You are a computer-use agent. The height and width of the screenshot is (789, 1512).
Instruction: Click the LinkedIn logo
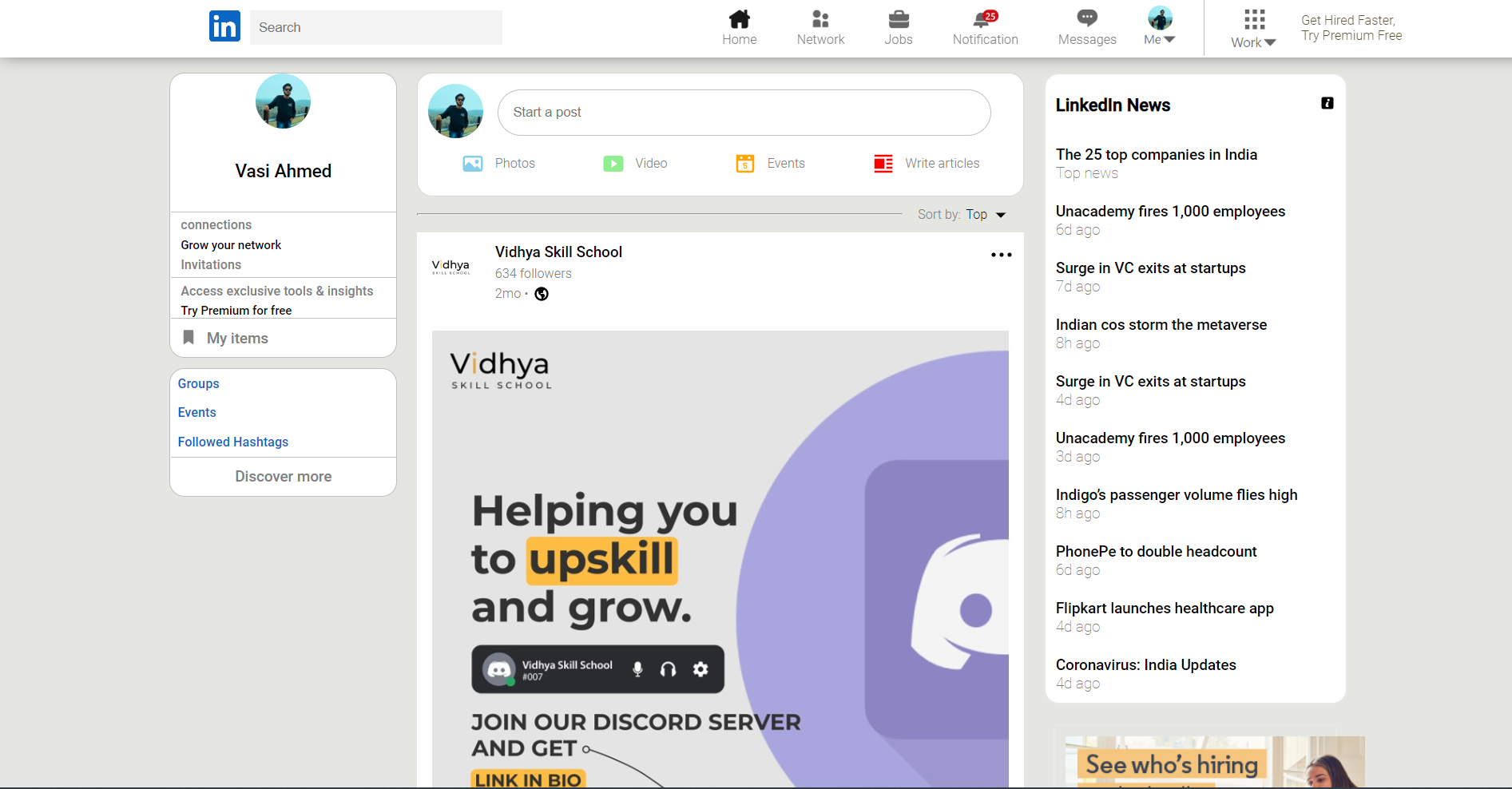coord(224,26)
